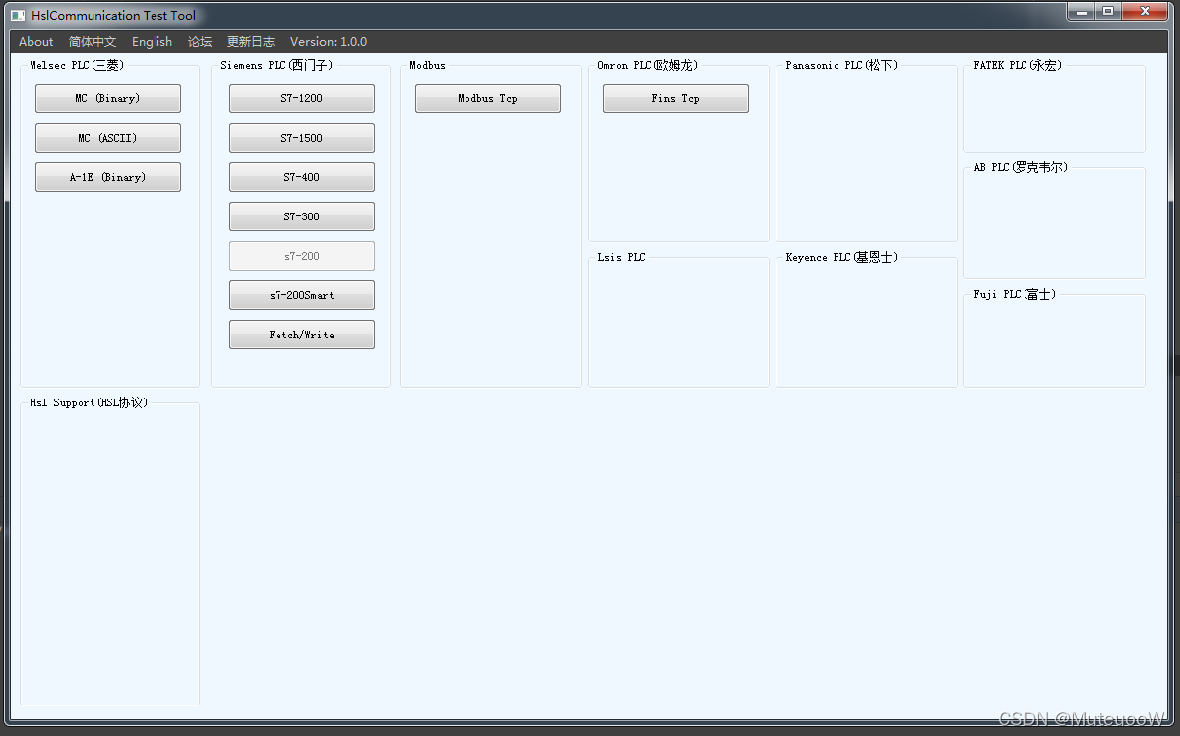Click the disabled s7-200 button
This screenshot has width=1180, height=736.
(x=302, y=256)
